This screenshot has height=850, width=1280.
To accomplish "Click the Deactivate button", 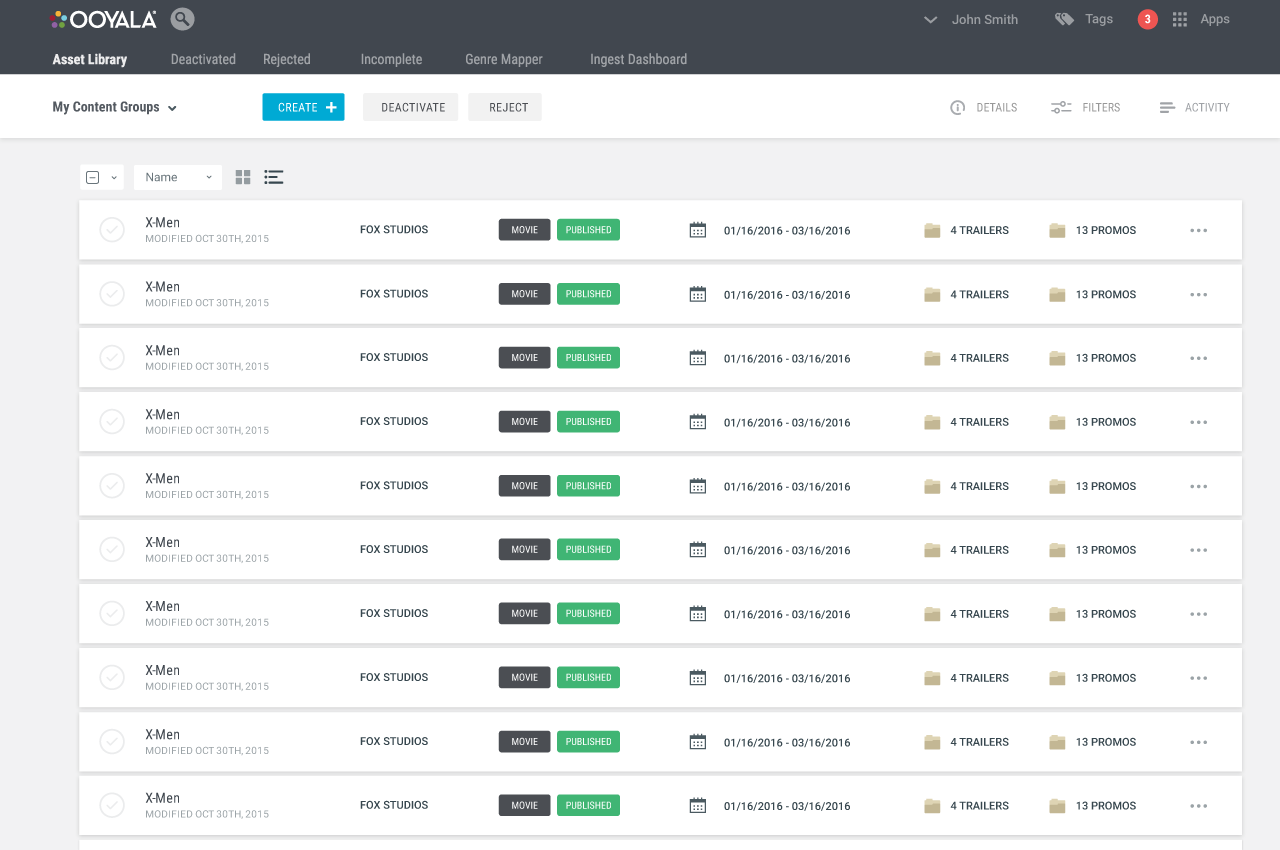I will coord(411,107).
